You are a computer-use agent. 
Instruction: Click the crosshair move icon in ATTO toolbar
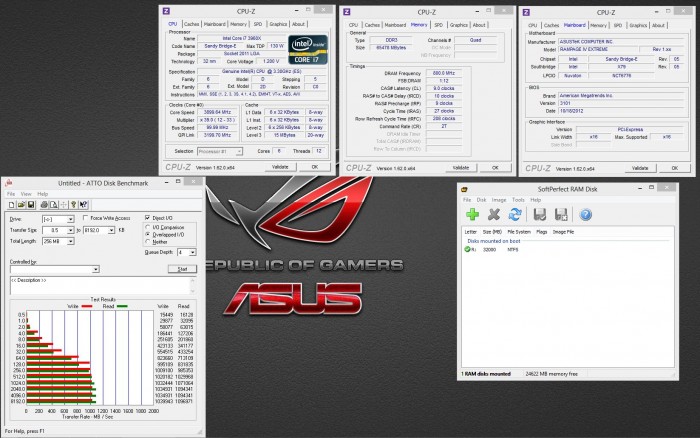pos(63,205)
